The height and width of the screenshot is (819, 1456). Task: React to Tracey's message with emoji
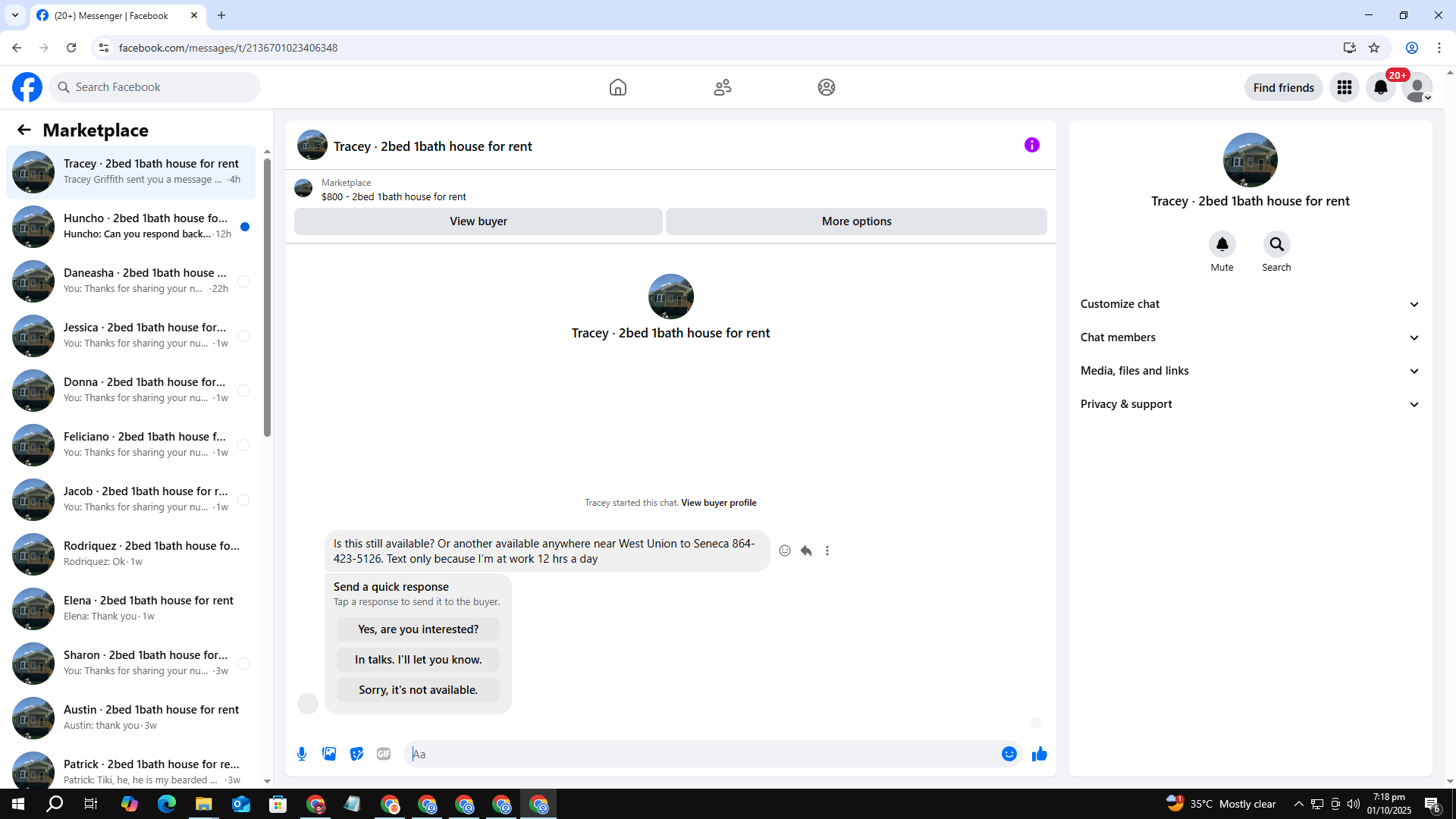tap(785, 551)
